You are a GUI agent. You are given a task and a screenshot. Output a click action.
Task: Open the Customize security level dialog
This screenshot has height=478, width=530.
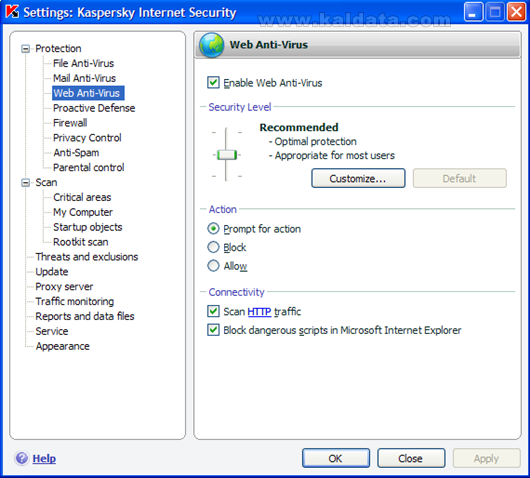(358, 178)
